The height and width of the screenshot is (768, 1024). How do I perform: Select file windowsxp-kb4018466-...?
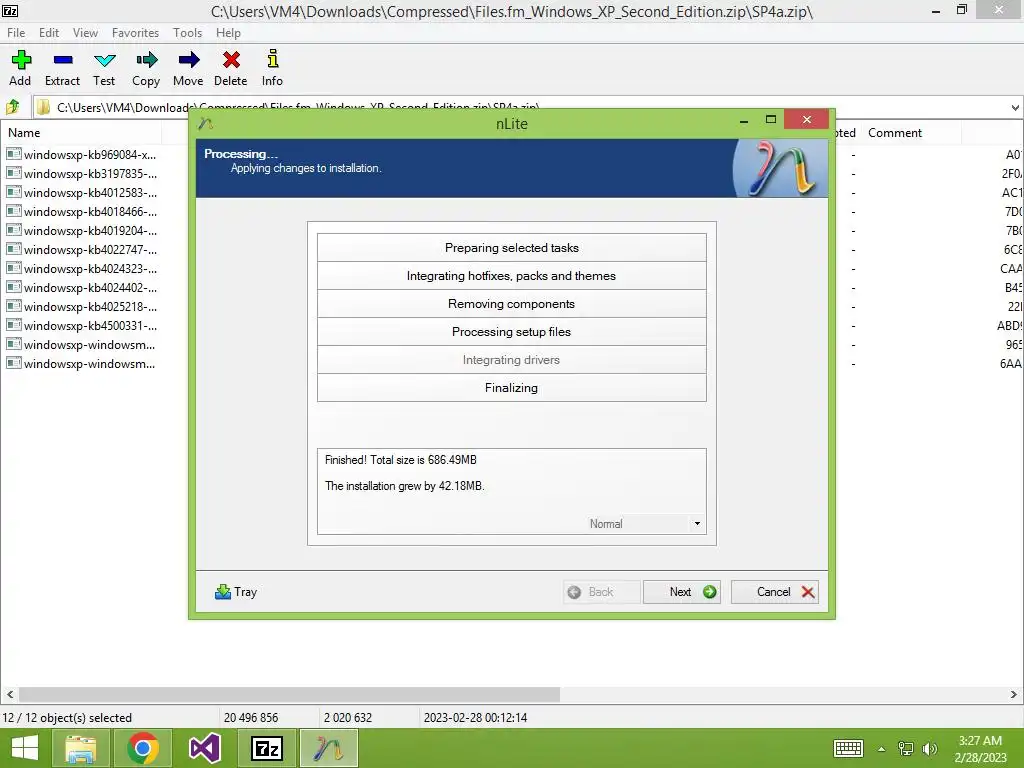click(90, 212)
